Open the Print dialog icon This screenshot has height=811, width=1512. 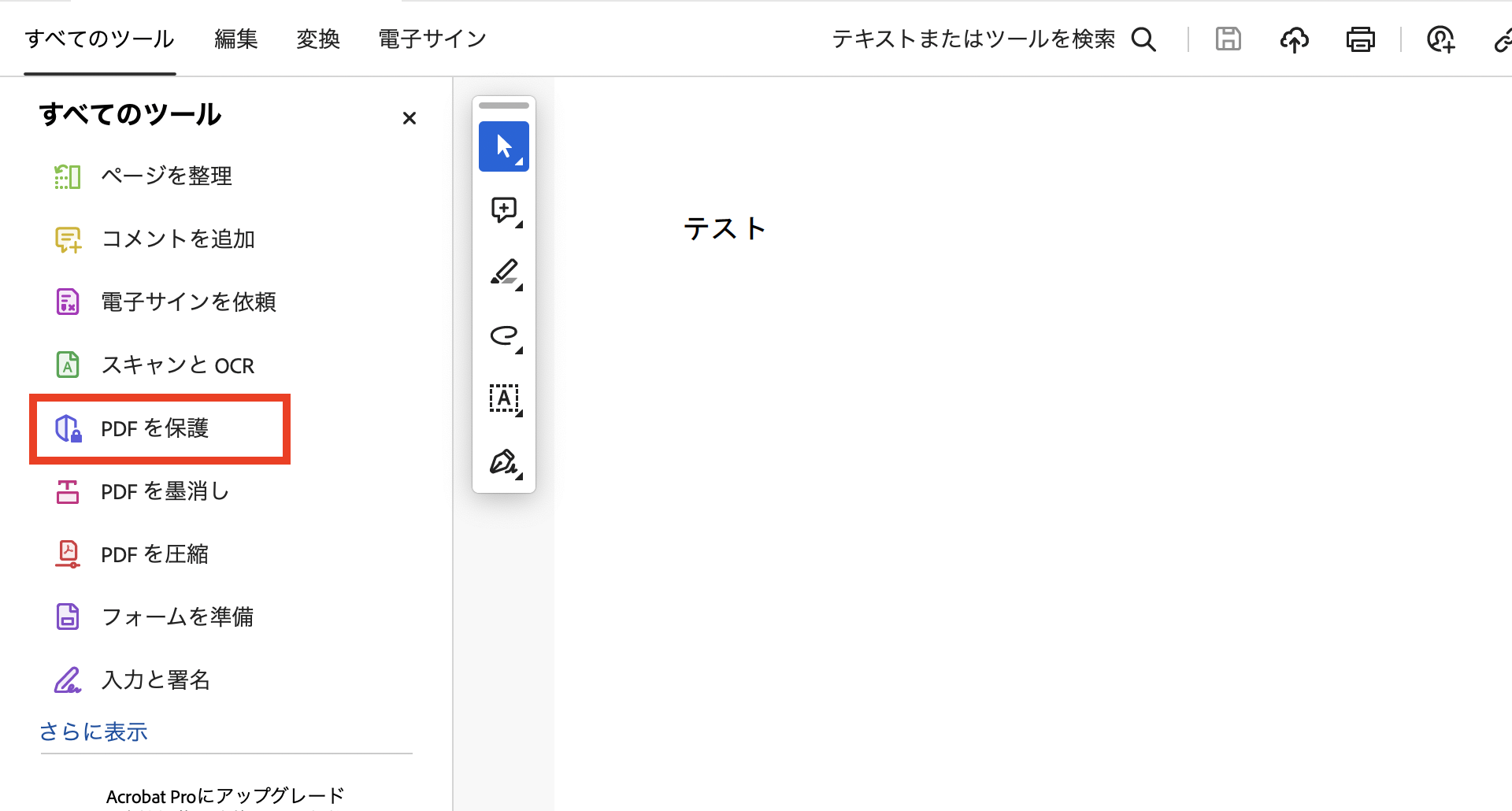1360,39
